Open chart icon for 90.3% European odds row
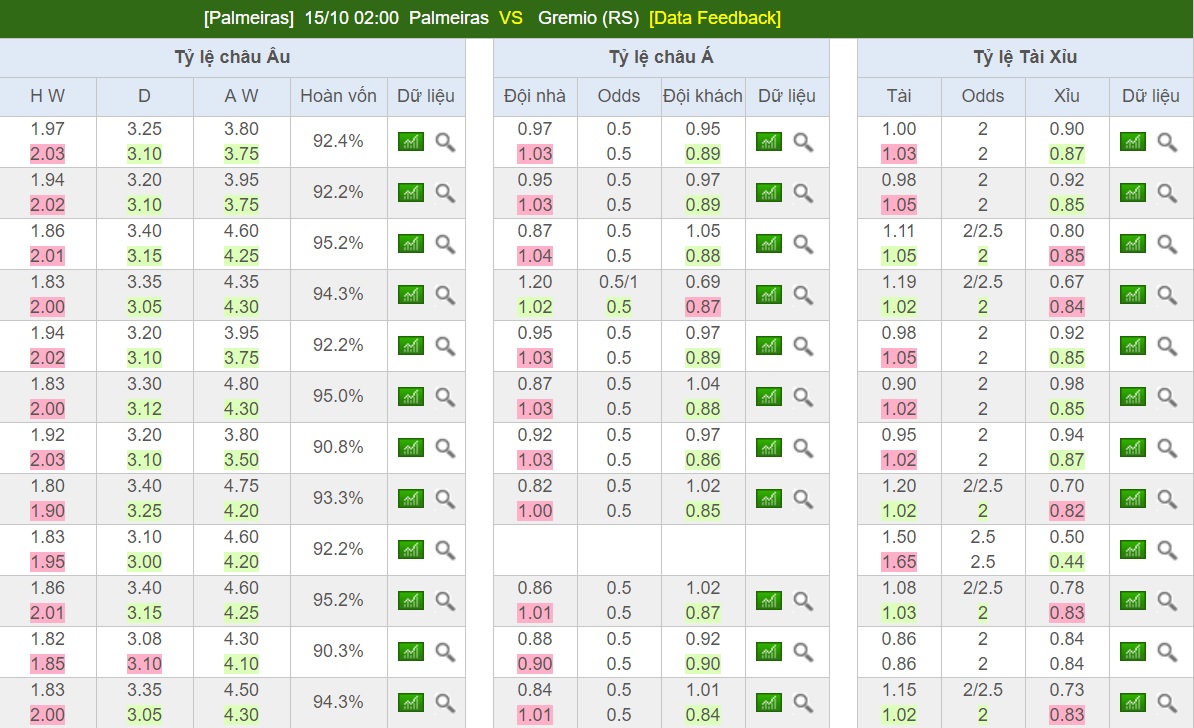Screen dimensions: 1194x728 (x=410, y=652)
